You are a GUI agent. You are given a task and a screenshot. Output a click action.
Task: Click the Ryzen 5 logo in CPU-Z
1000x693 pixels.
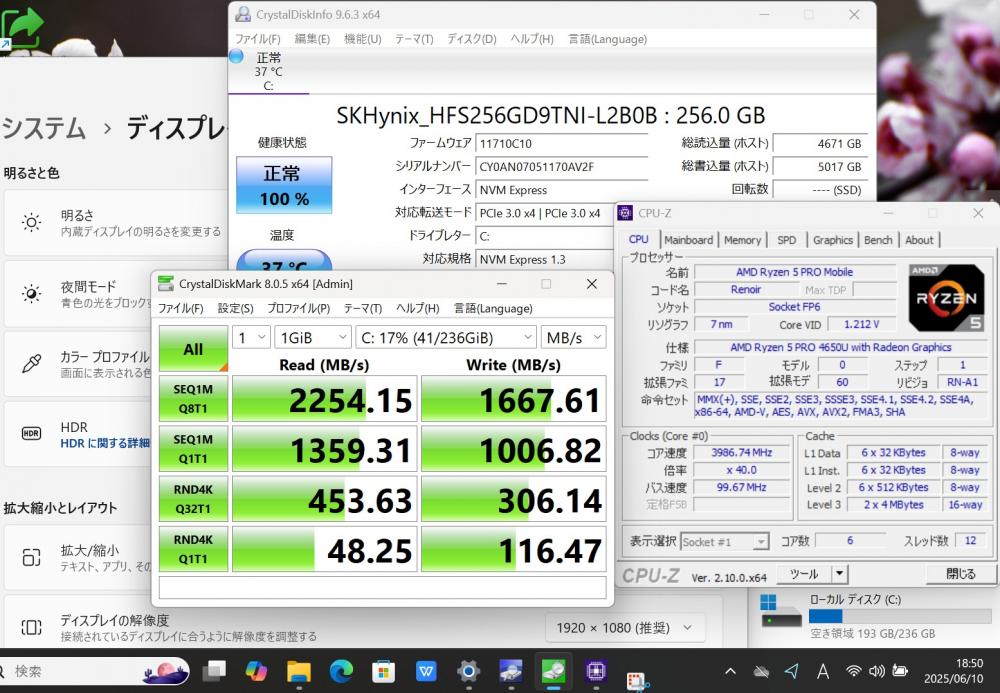click(946, 298)
